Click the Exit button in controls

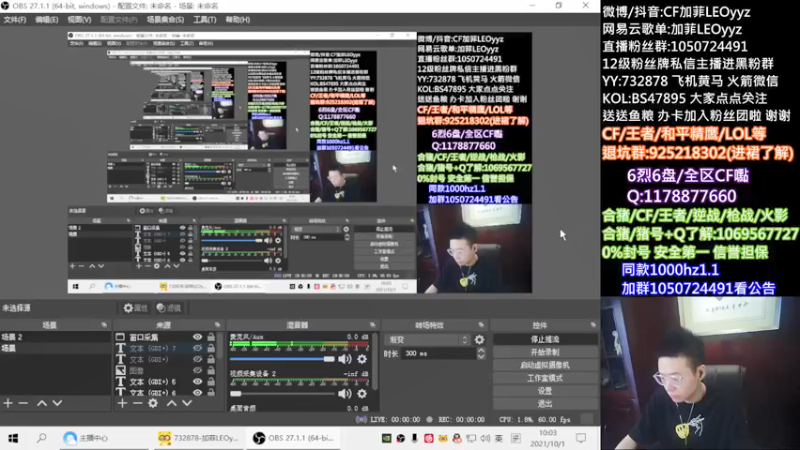(545, 404)
